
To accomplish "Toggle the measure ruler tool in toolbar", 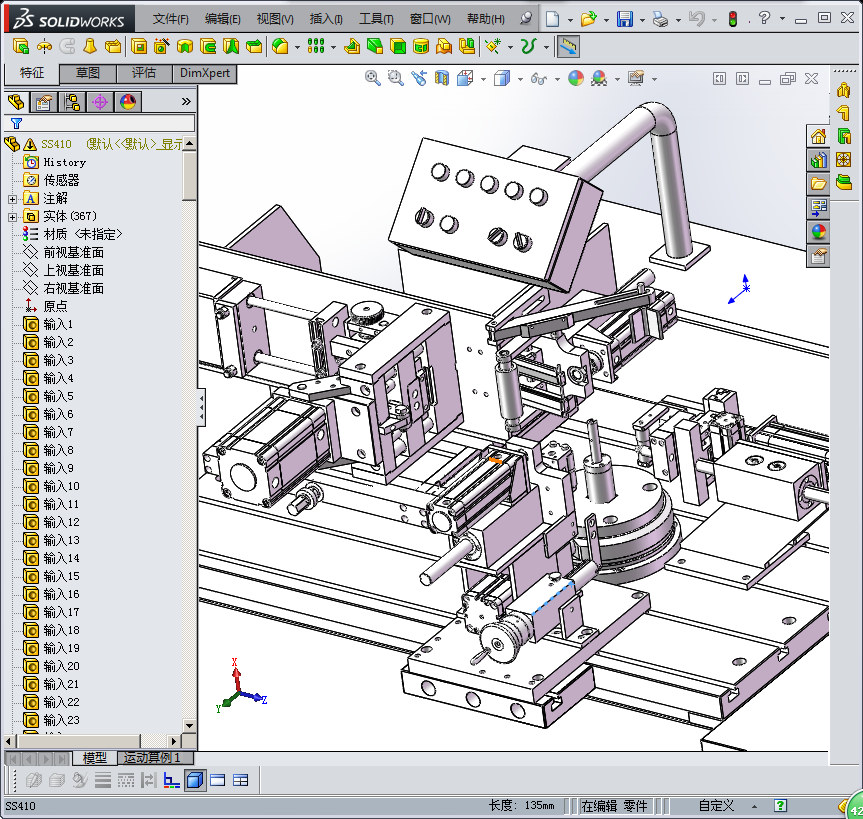I will [568, 46].
